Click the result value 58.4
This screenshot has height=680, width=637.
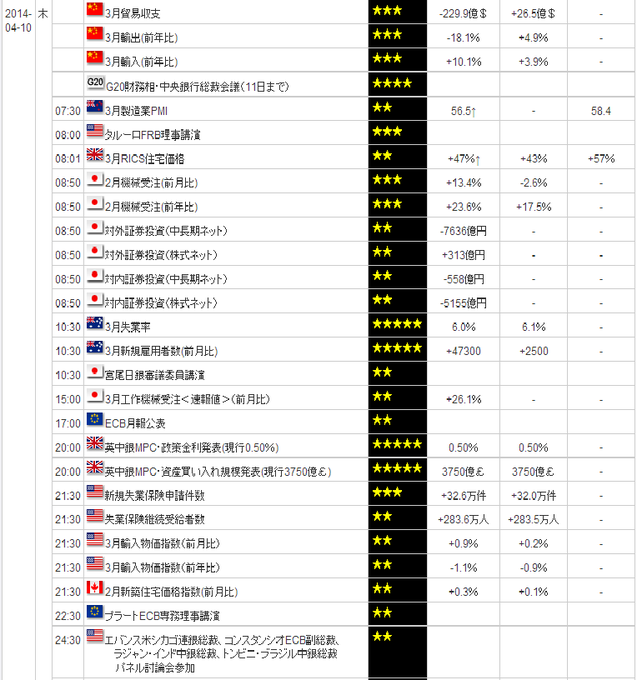tap(601, 111)
